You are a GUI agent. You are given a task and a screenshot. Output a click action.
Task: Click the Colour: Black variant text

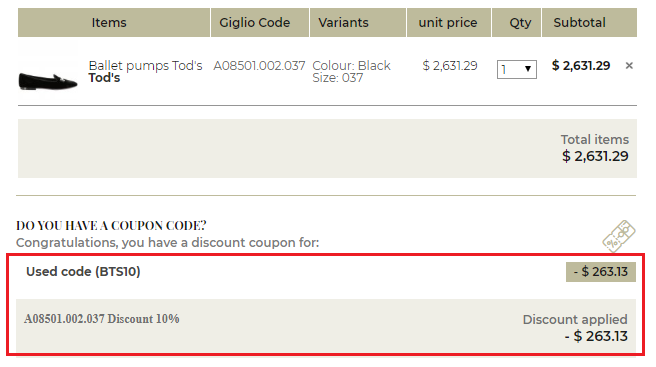[351, 66]
